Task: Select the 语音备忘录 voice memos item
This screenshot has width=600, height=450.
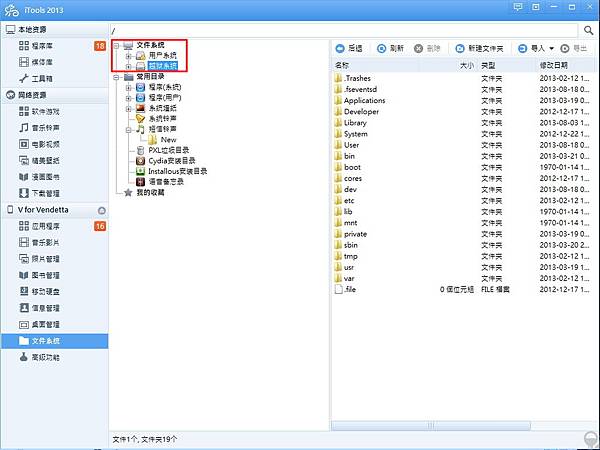Action: click(166, 182)
